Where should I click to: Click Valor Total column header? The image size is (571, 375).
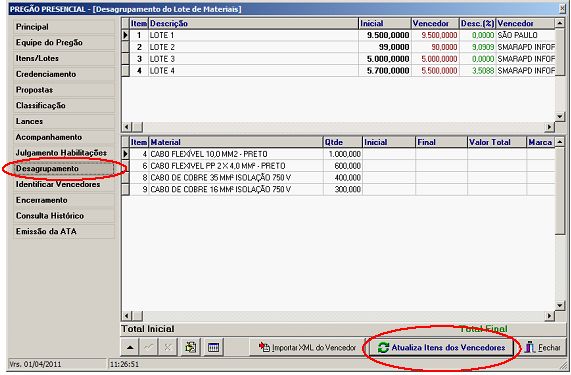click(x=497, y=142)
